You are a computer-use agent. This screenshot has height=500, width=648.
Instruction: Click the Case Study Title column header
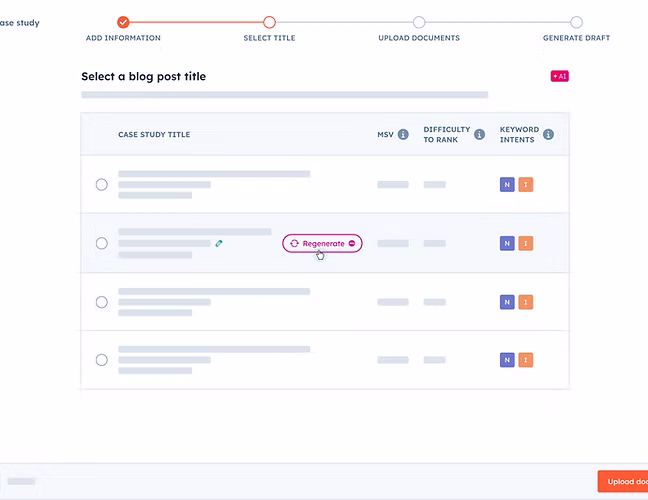pyautogui.click(x=154, y=134)
